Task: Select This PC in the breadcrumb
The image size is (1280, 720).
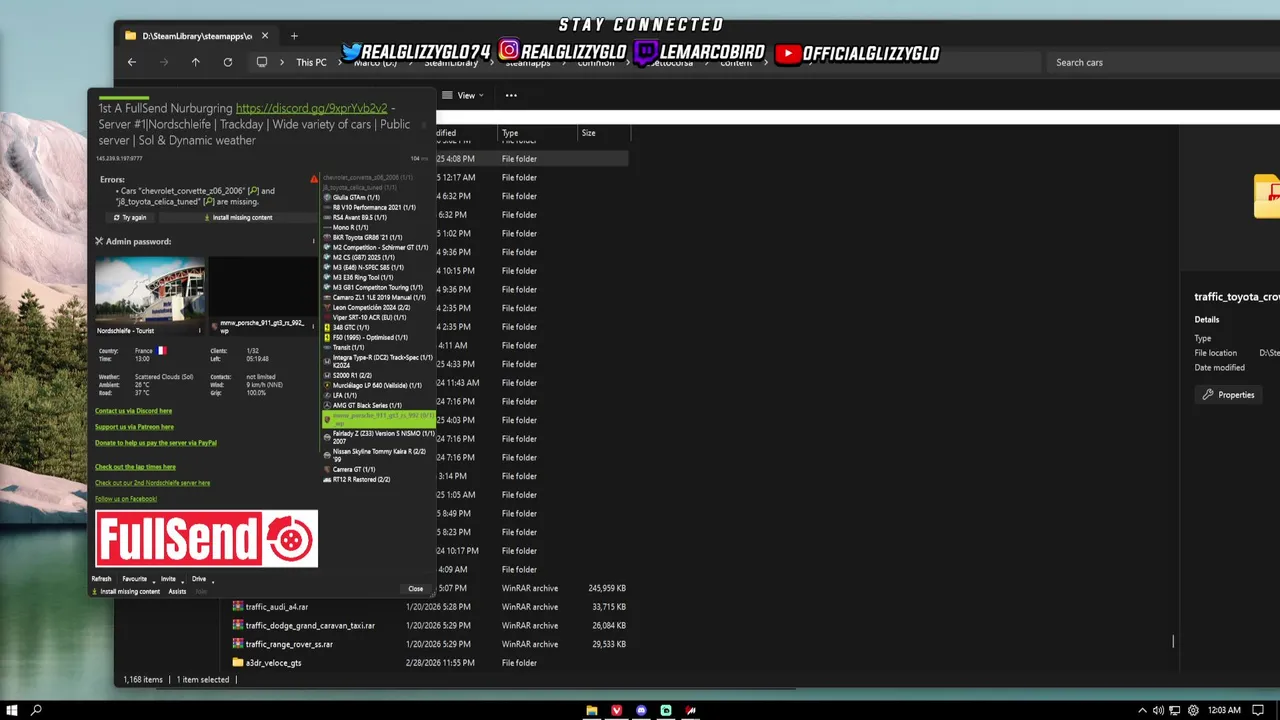Action: pyautogui.click(x=311, y=62)
